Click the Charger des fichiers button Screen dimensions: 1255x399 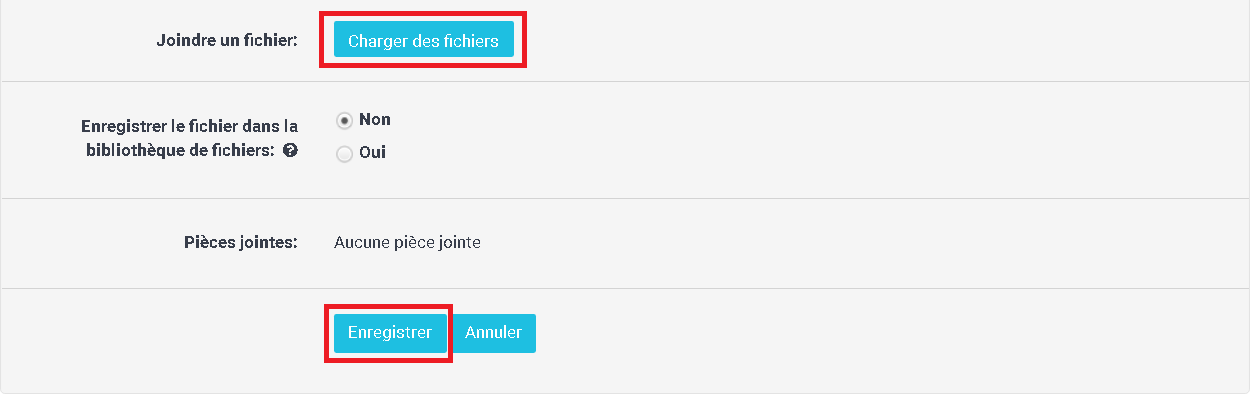[423, 41]
